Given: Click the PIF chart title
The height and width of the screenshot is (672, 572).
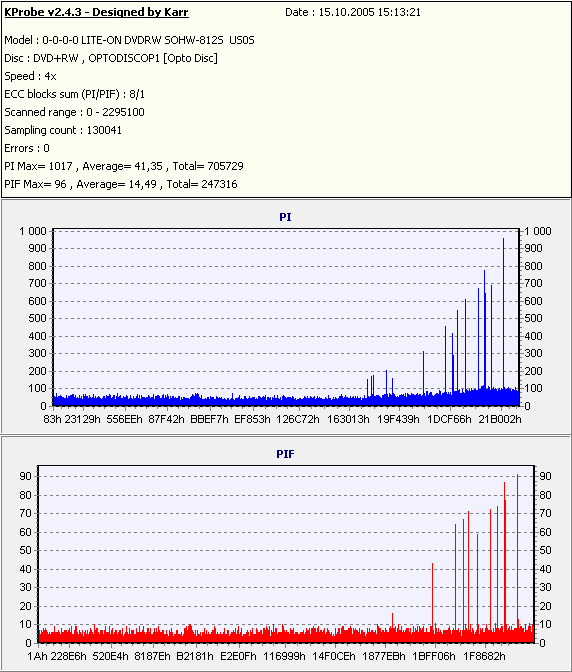Looking at the screenshot, I should click(285, 454).
